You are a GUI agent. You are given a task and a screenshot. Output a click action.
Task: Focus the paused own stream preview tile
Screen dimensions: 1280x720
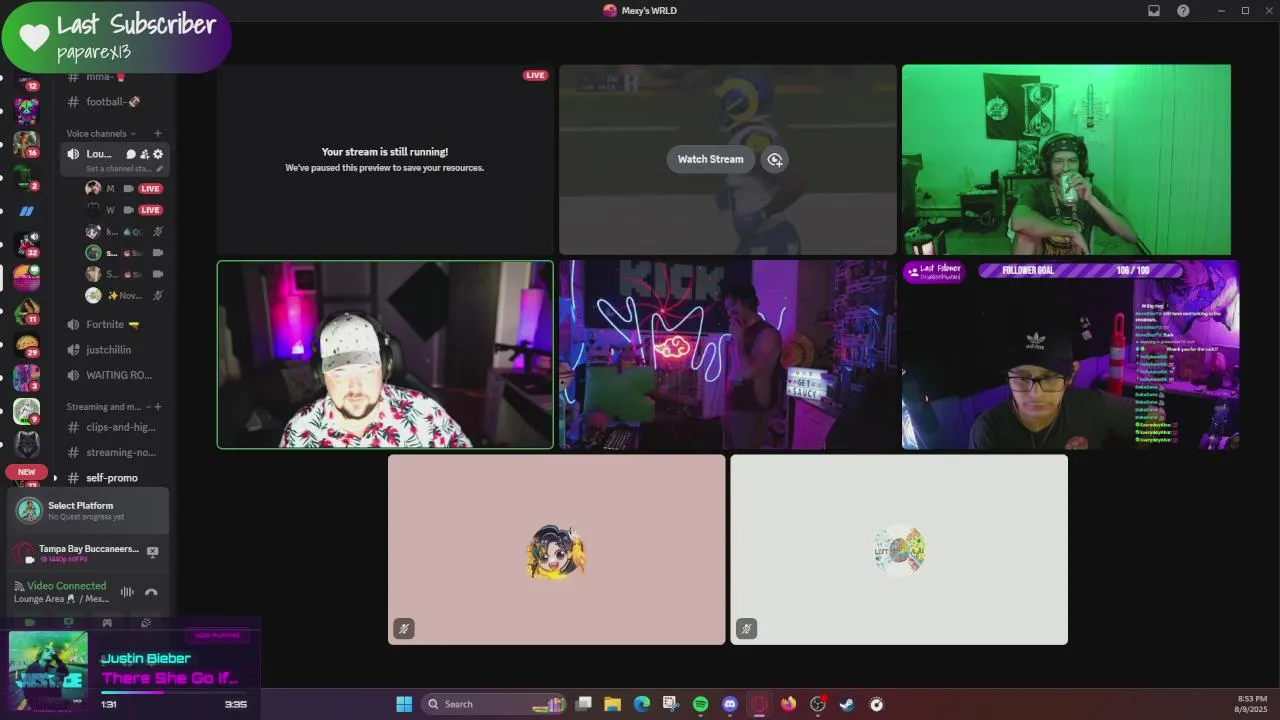pos(385,160)
